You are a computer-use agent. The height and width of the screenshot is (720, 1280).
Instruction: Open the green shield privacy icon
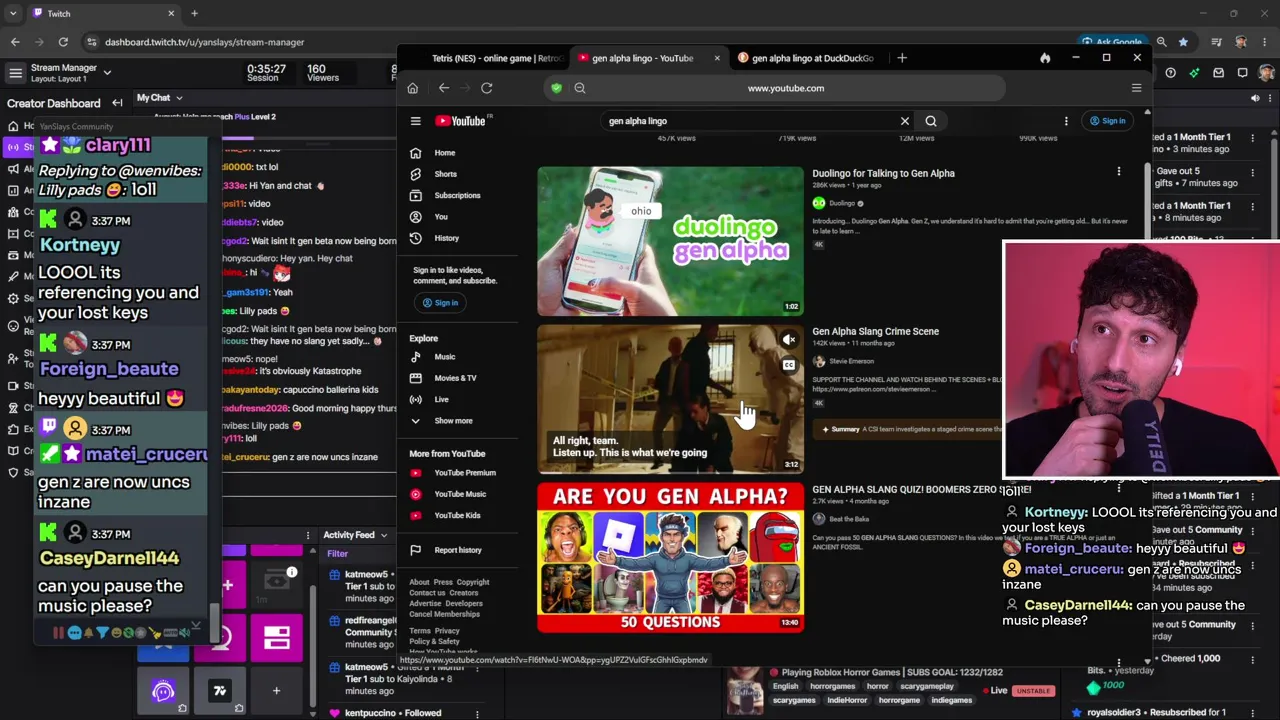[557, 88]
